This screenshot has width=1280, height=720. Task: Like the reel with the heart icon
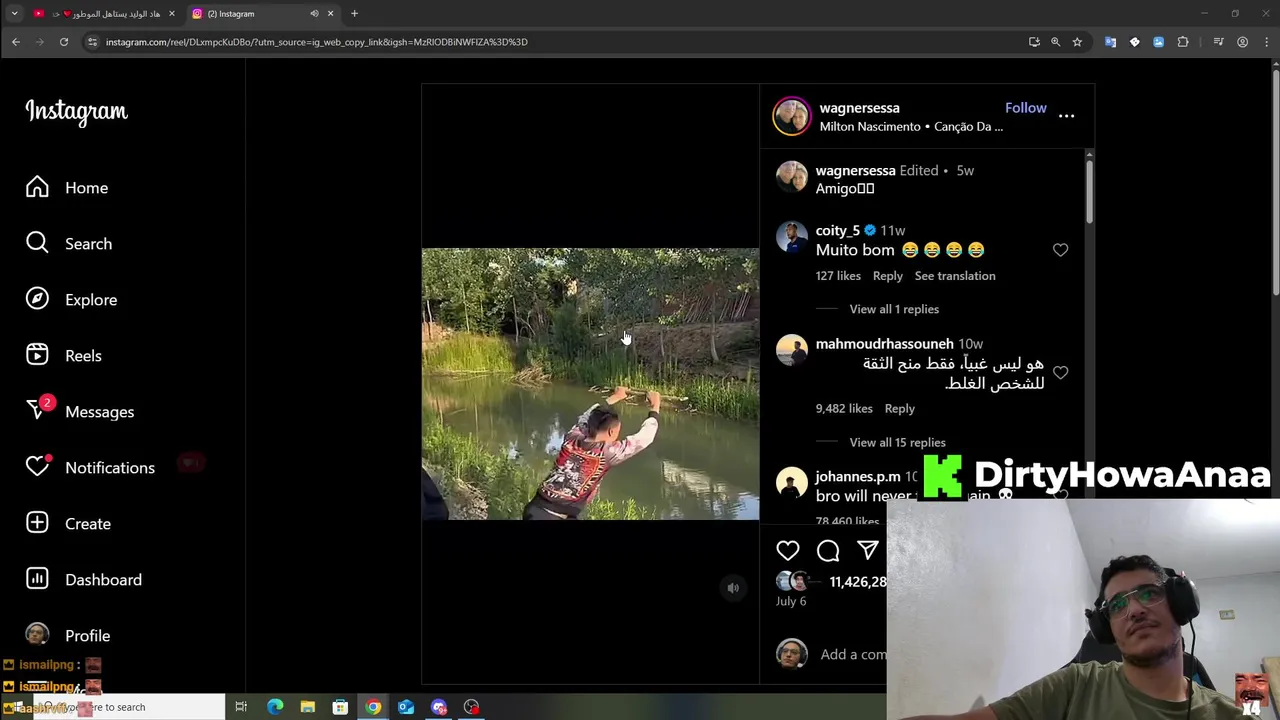pos(788,550)
